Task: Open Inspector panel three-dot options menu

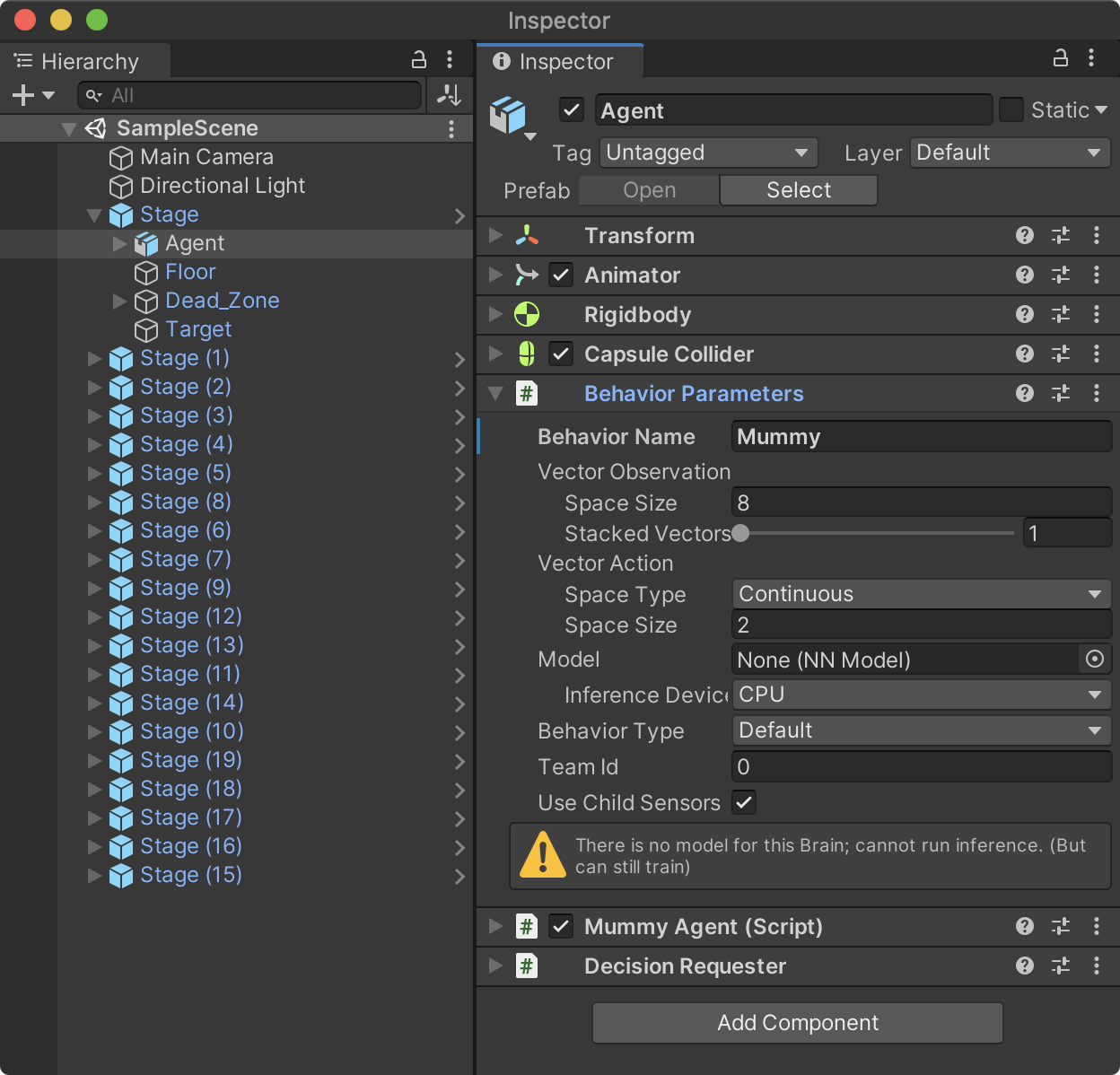Action: pos(1091,58)
